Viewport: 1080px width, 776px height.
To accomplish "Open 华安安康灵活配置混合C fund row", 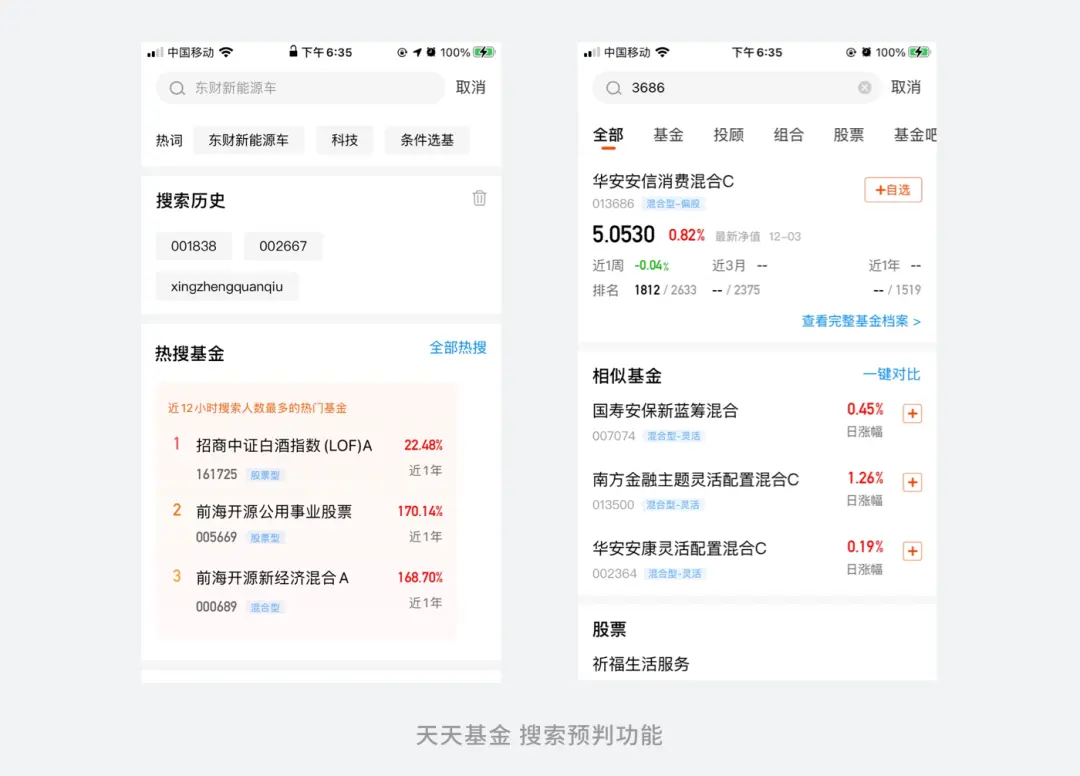I will tap(756, 559).
